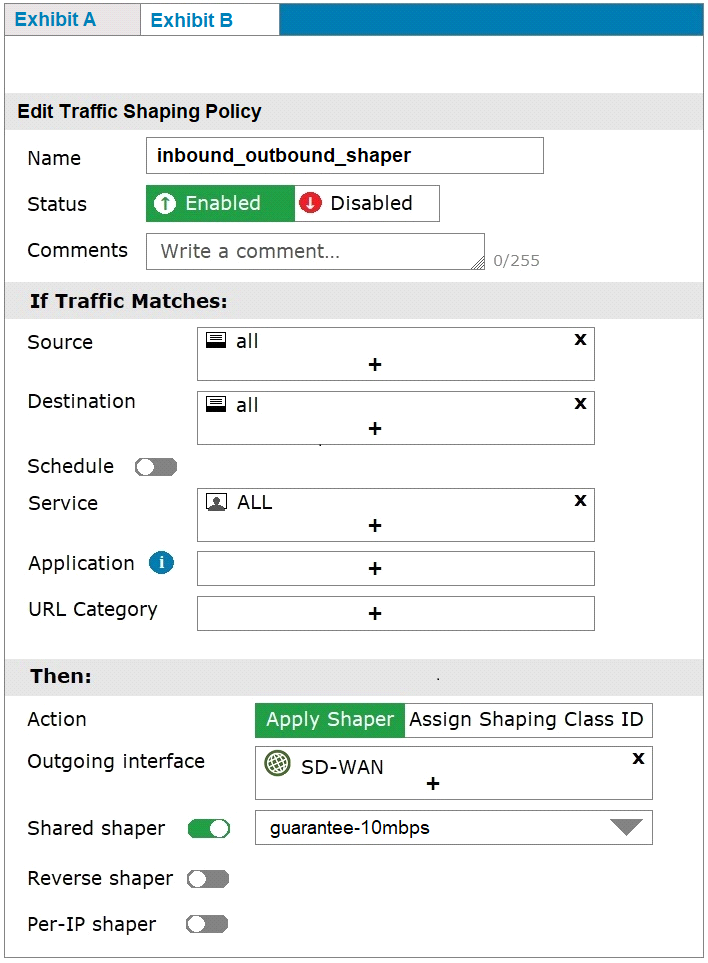Viewport: 708px width, 963px height.
Task: Click the SD-WAN globe icon
Action: pos(277,763)
